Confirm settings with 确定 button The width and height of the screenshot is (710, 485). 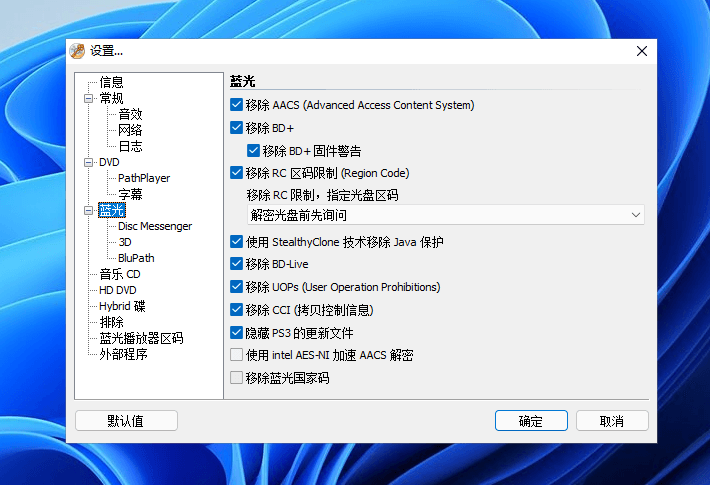(x=531, y=421)
